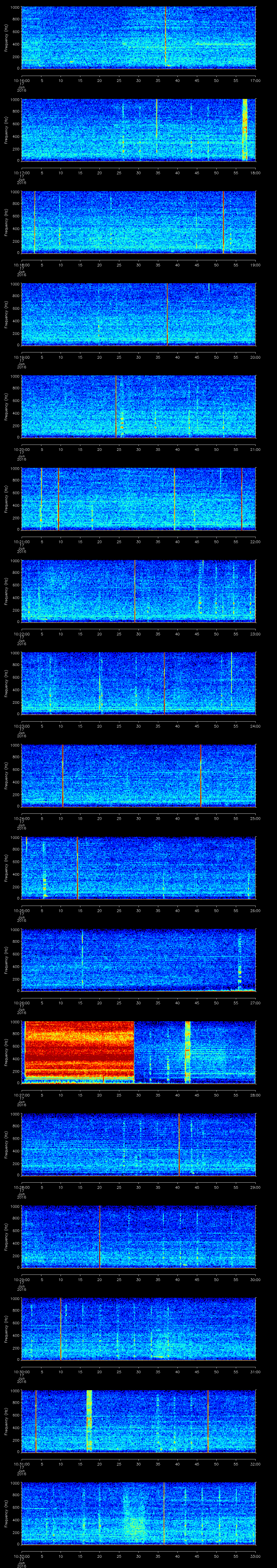Click the "10:22:00" time label
Viewport: 277px width, 1568px height.
pyautogui.click(x=22, y=634)
